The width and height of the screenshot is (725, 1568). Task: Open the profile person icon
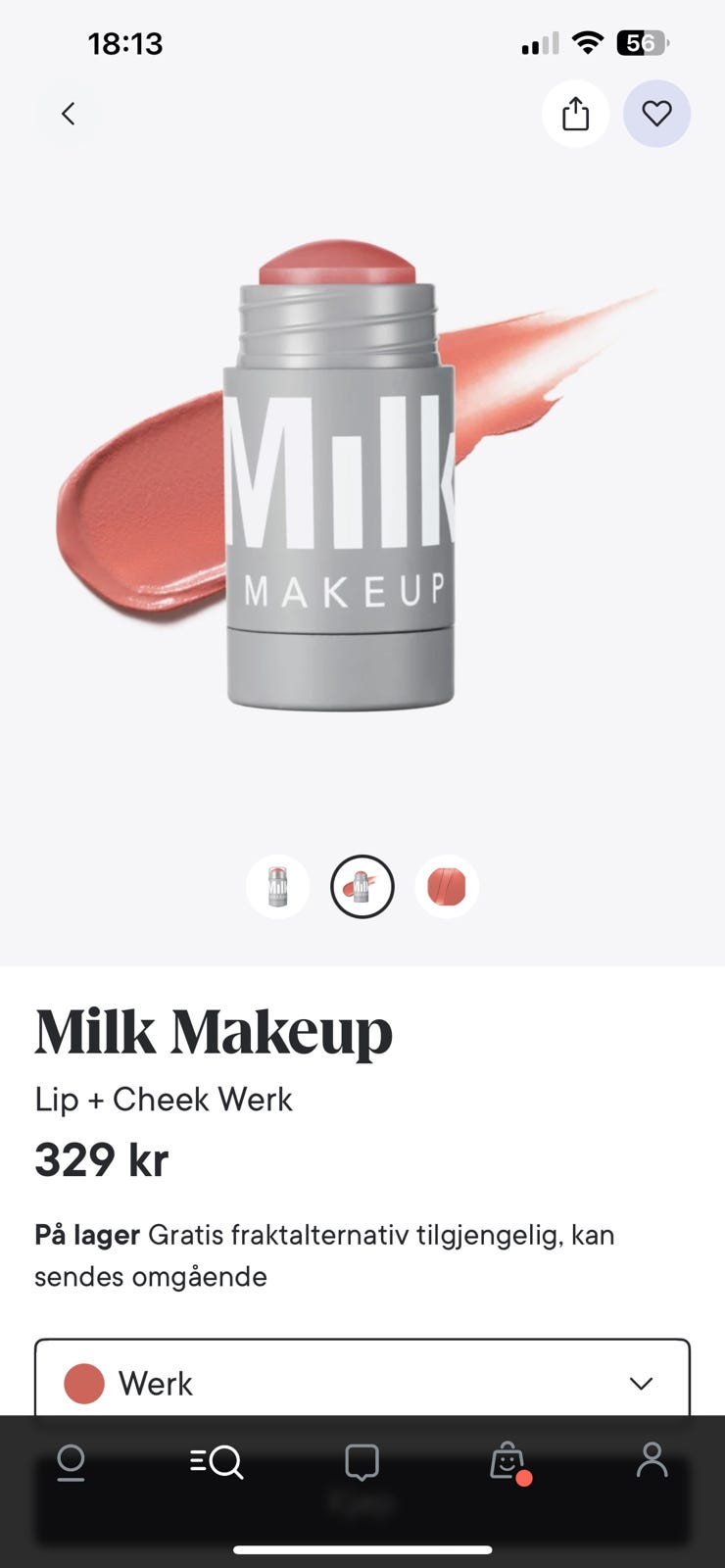652,1460
